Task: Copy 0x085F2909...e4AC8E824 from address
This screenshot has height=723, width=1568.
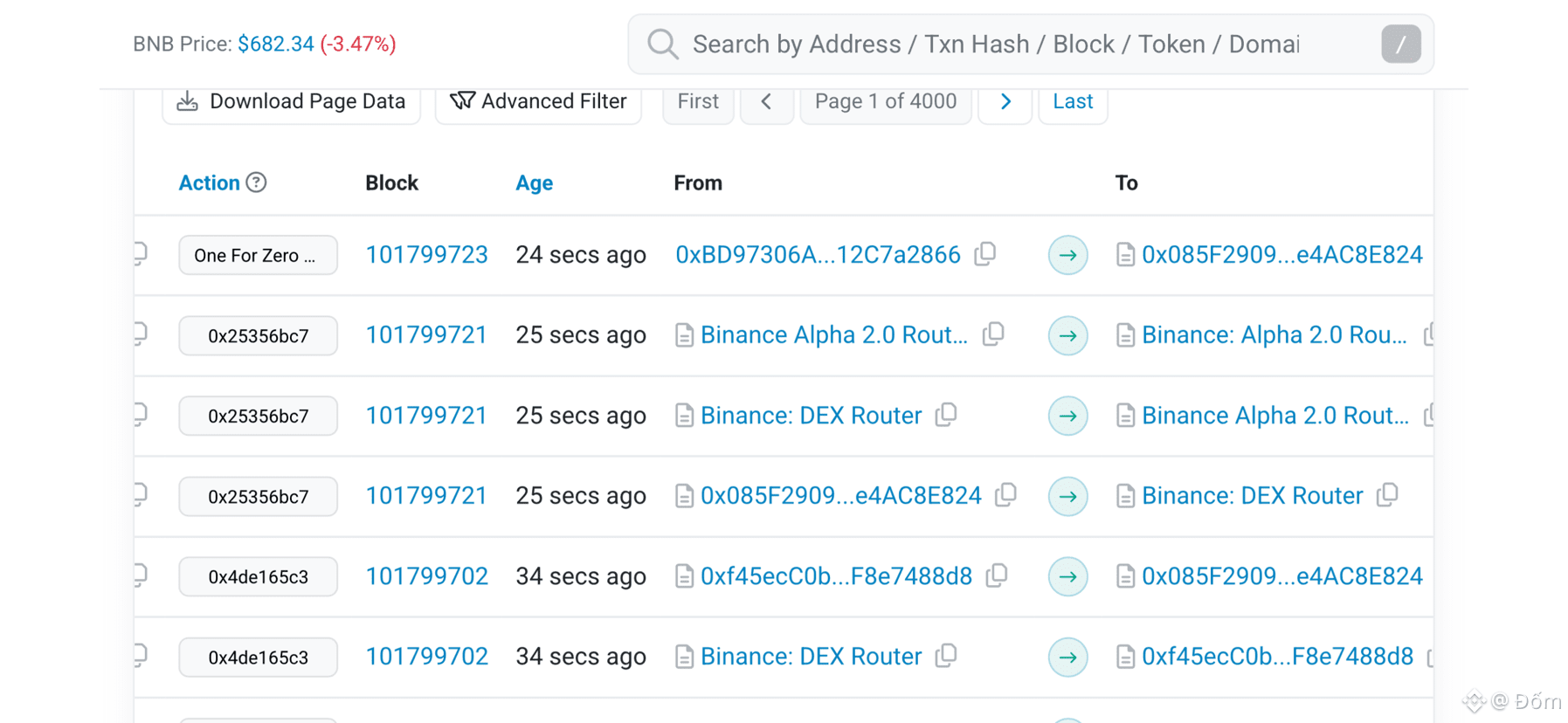Action: click(x=1006, y=495)
